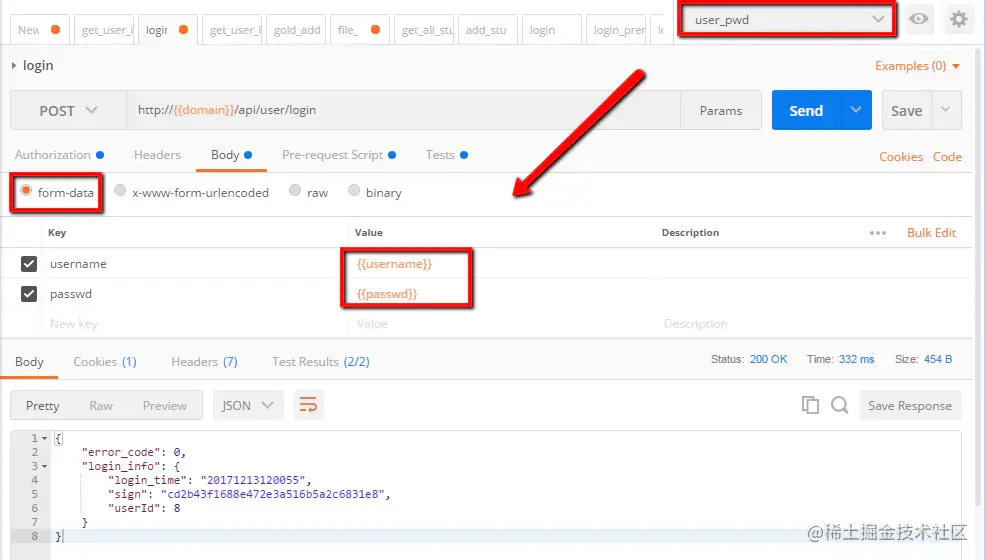Open the Save button dropdown arrow

pyautogui.click(x=946, y=110)
